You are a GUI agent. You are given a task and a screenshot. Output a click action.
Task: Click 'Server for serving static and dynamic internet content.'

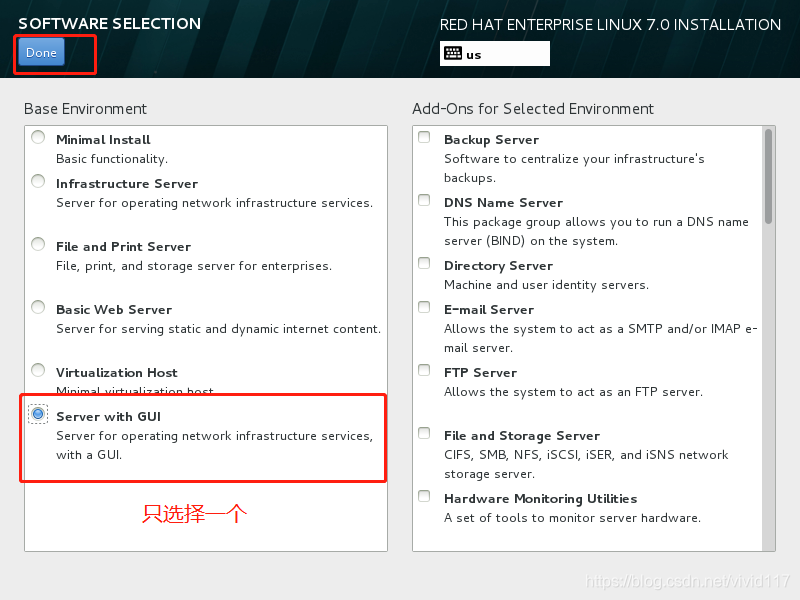(218, 329)
